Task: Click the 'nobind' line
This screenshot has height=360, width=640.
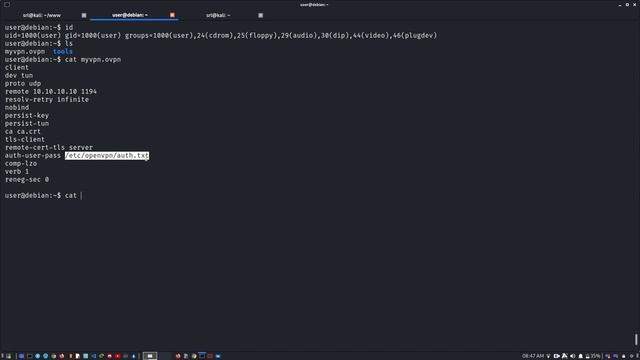Action: (x=17, y=107)
